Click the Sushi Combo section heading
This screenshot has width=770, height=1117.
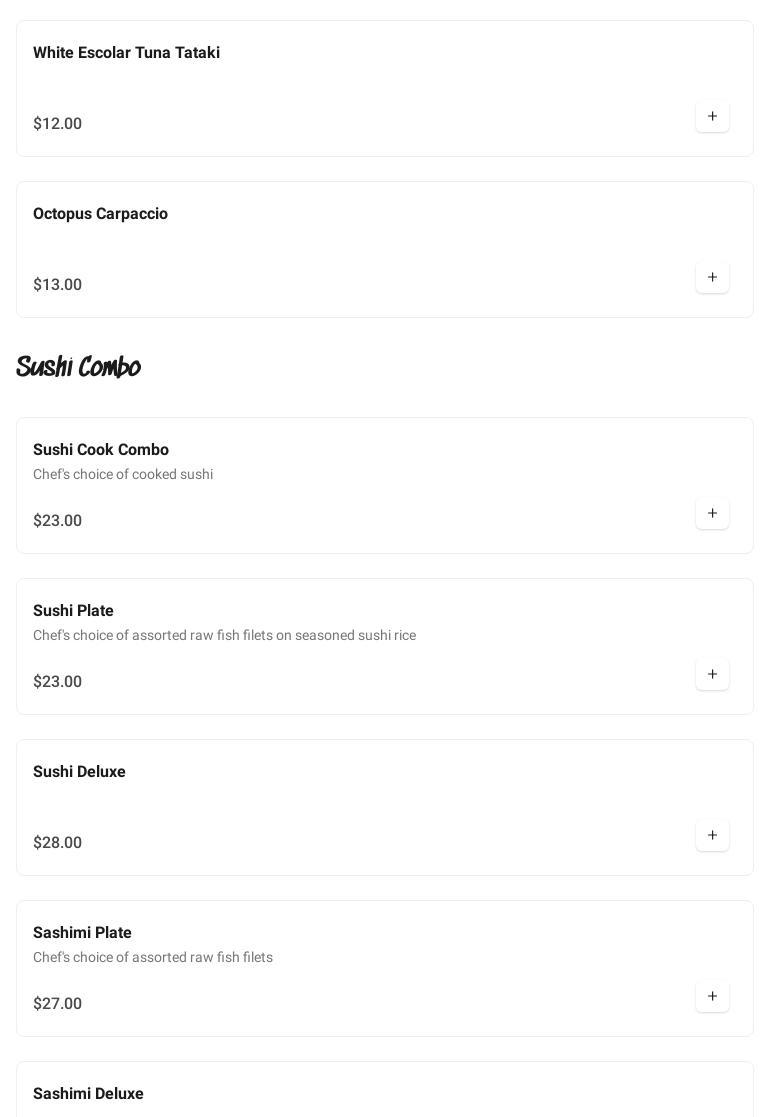(78, 367)
